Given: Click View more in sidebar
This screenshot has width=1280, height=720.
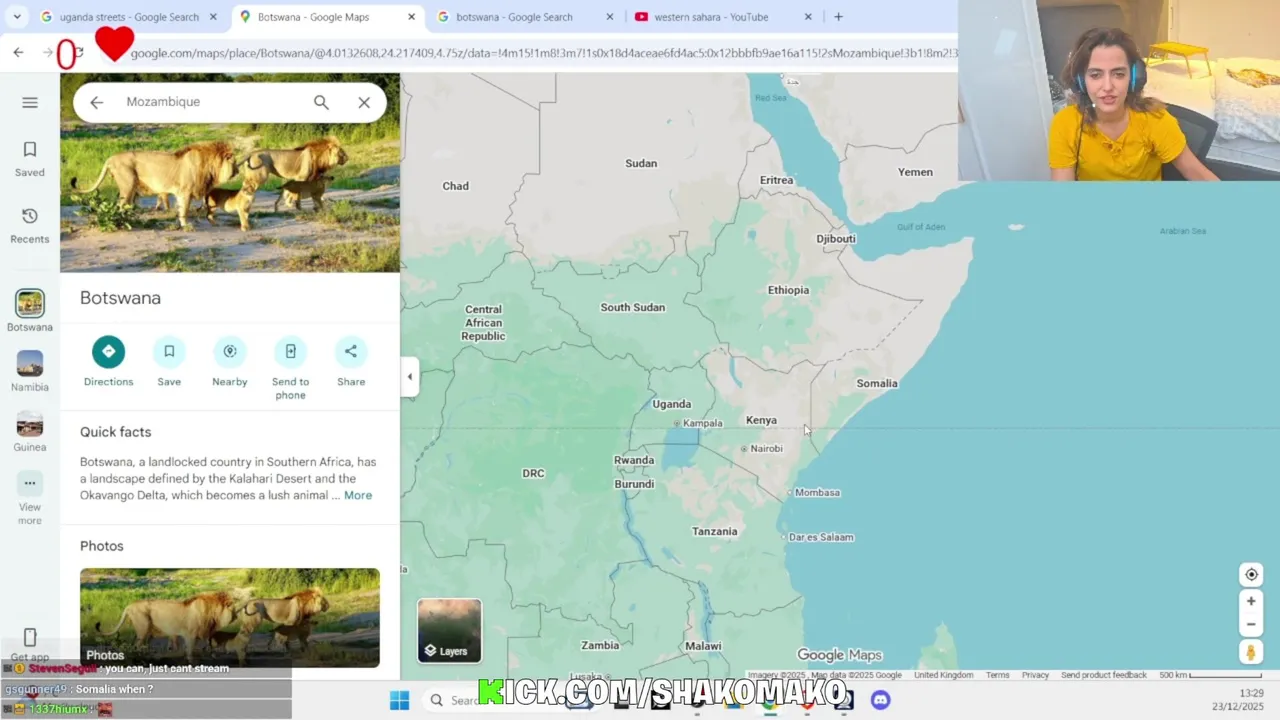Looking at the screenshot, I should [x=30, y=500].
